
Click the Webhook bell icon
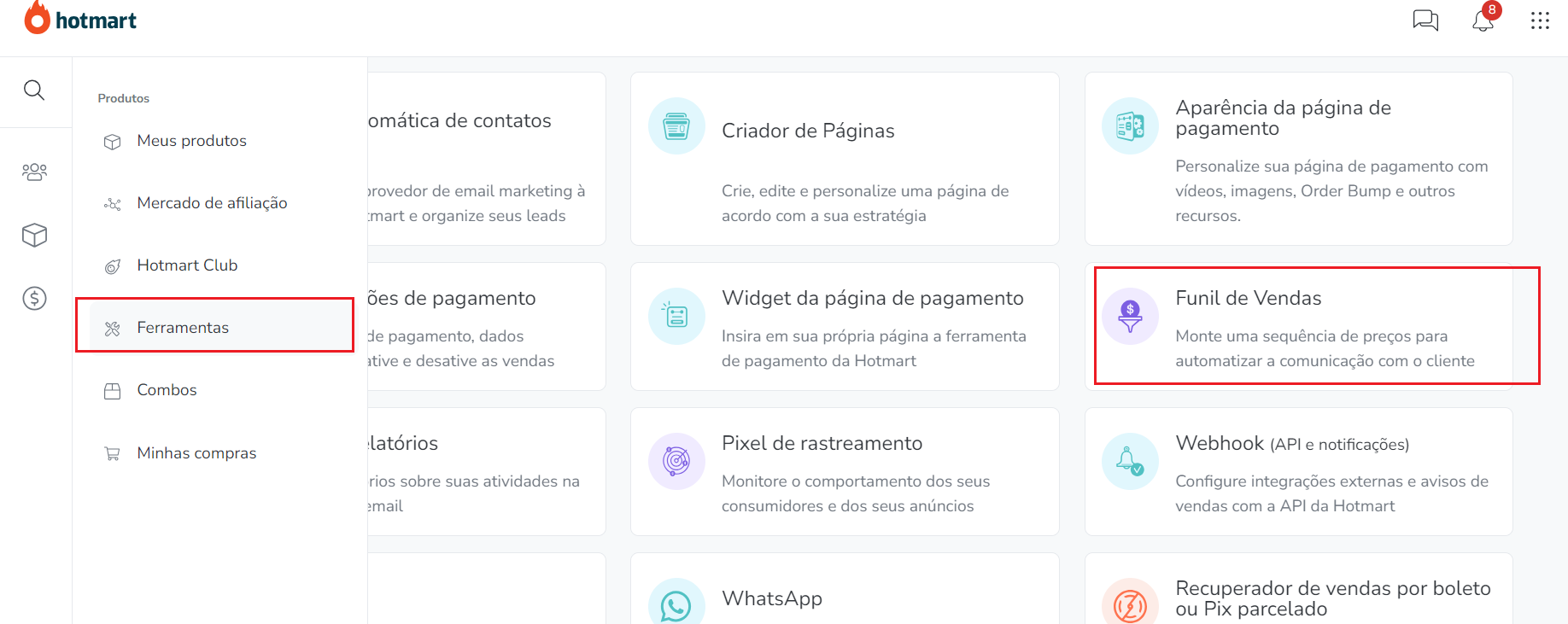[x=1130, y=461]
